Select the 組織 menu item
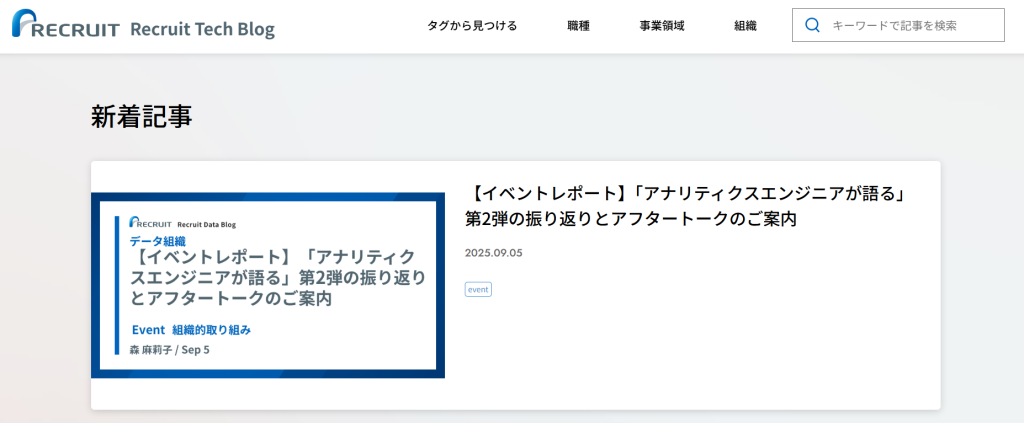 [x=745, y=26]
